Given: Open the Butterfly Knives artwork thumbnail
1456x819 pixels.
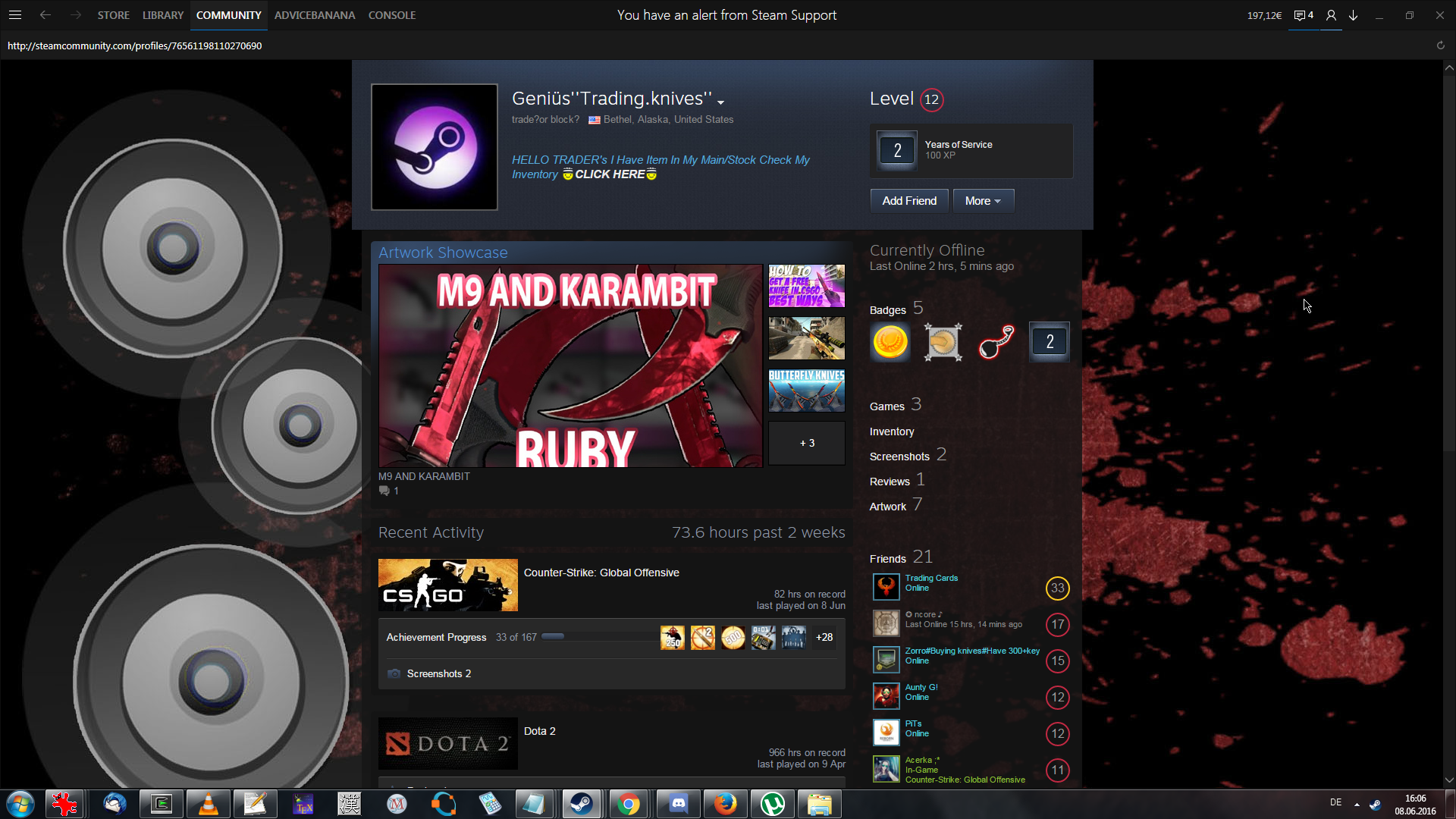Looking at the screenshot, I should [807, 391].
